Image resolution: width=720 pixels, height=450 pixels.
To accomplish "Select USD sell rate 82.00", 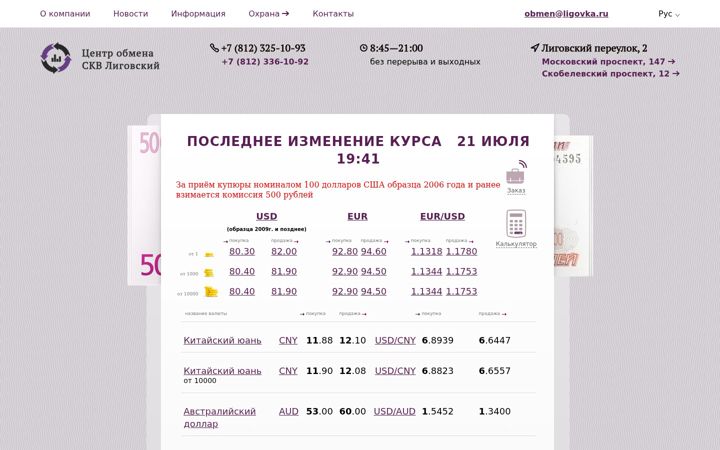I will point(284,252).
